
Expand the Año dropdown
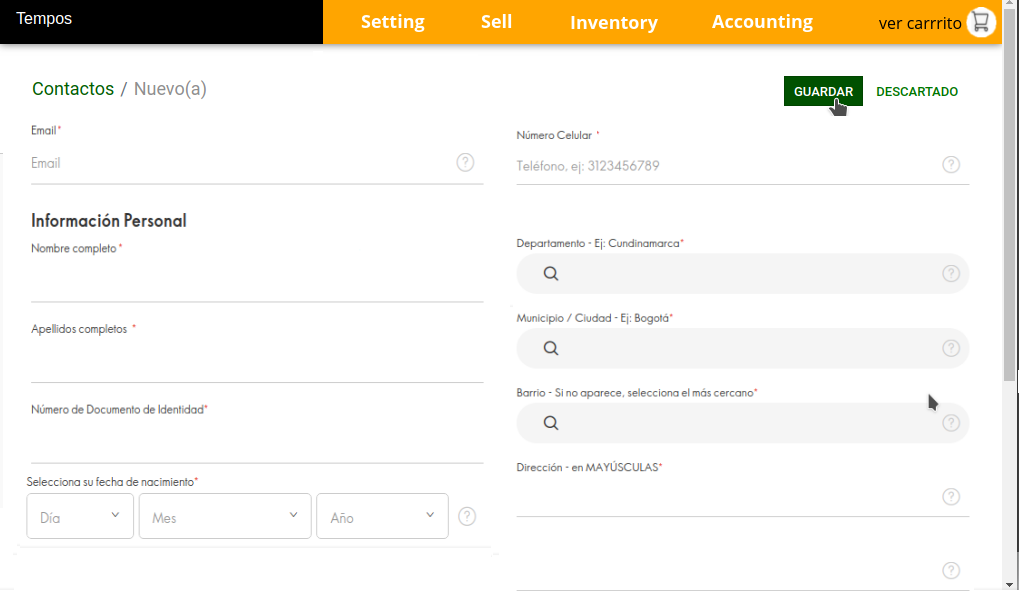382,516
